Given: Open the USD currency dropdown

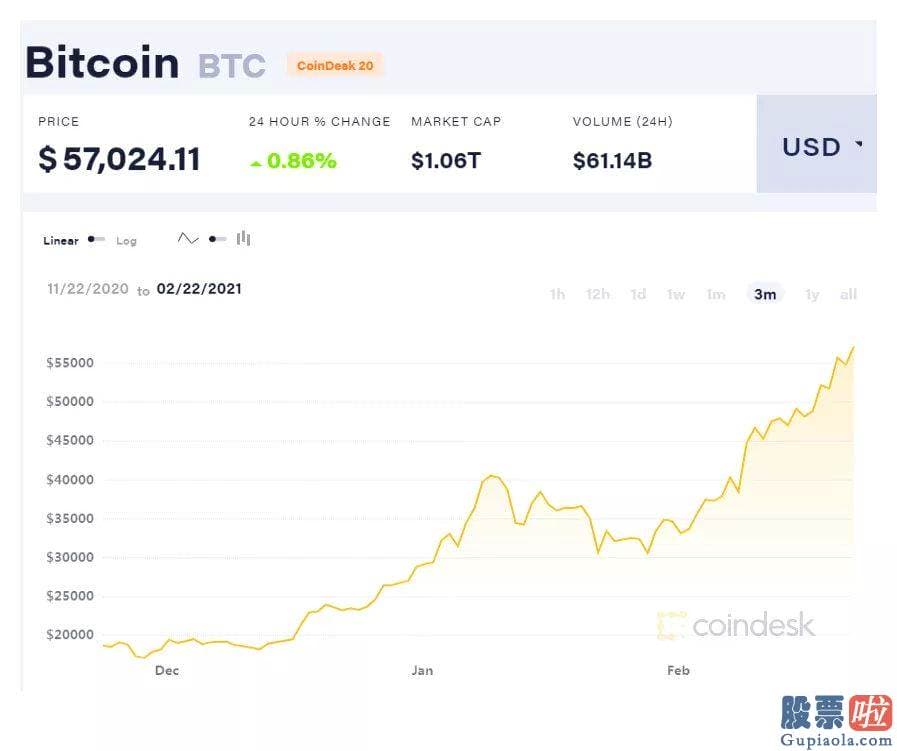Looking at the screenshot, I should click(x=816, y=144).
